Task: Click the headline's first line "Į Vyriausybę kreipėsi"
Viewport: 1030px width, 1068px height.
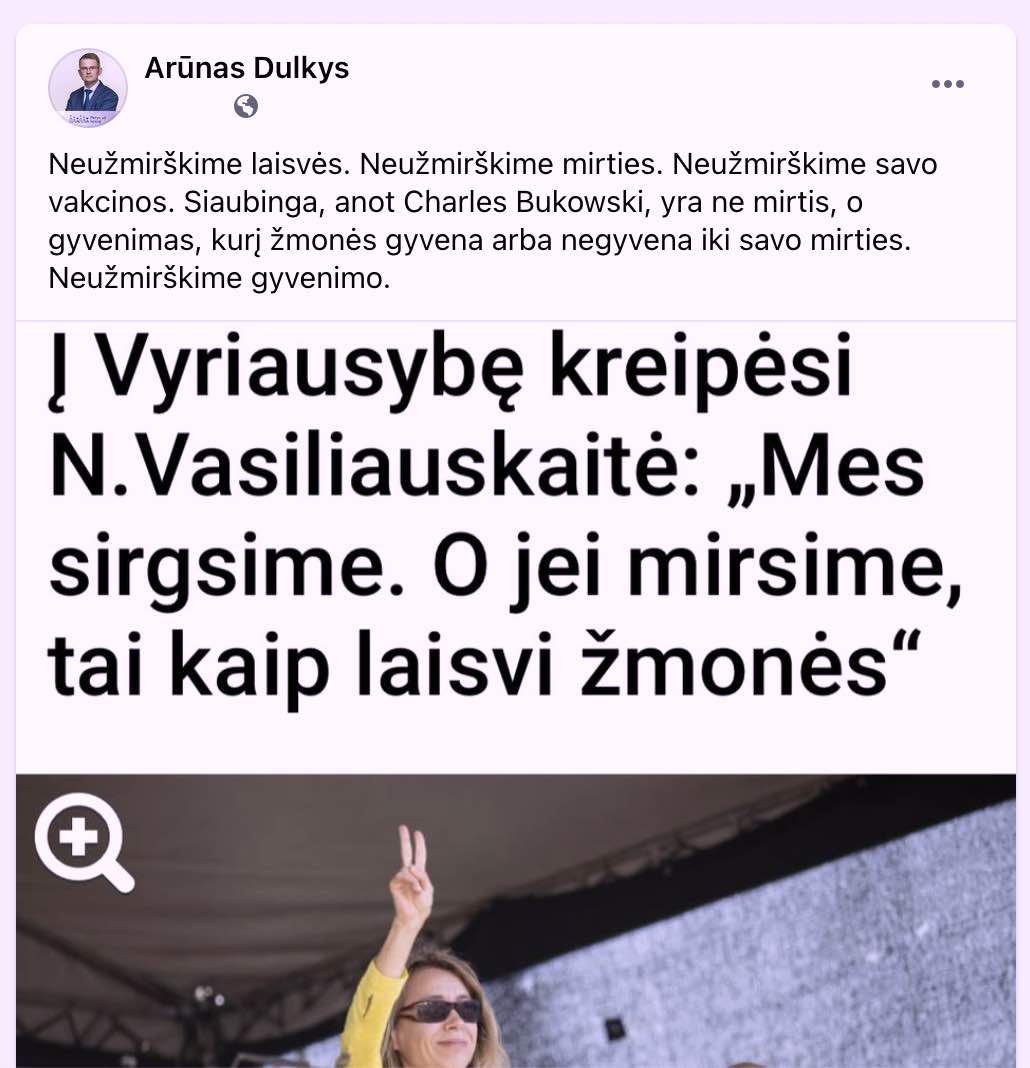Action: (450, 369)
